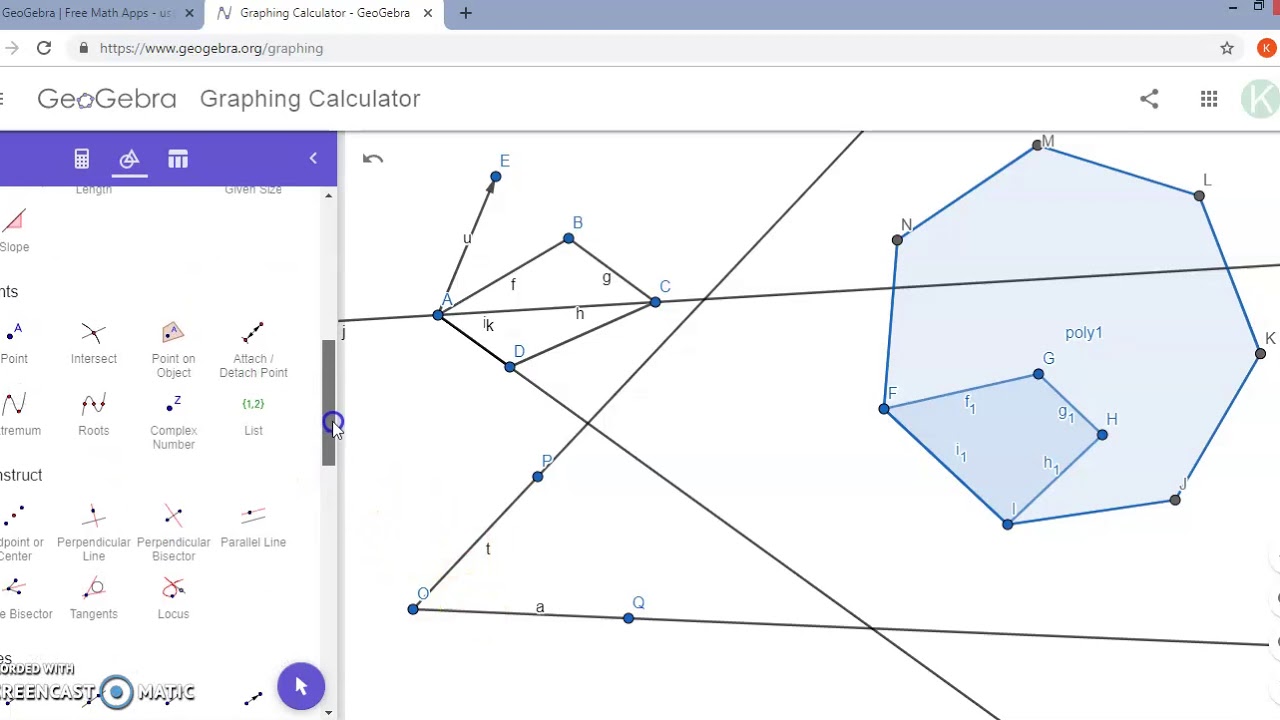Open the GeoGebra apps grid
This screenshot has height=720, width=1280.
1209,98
